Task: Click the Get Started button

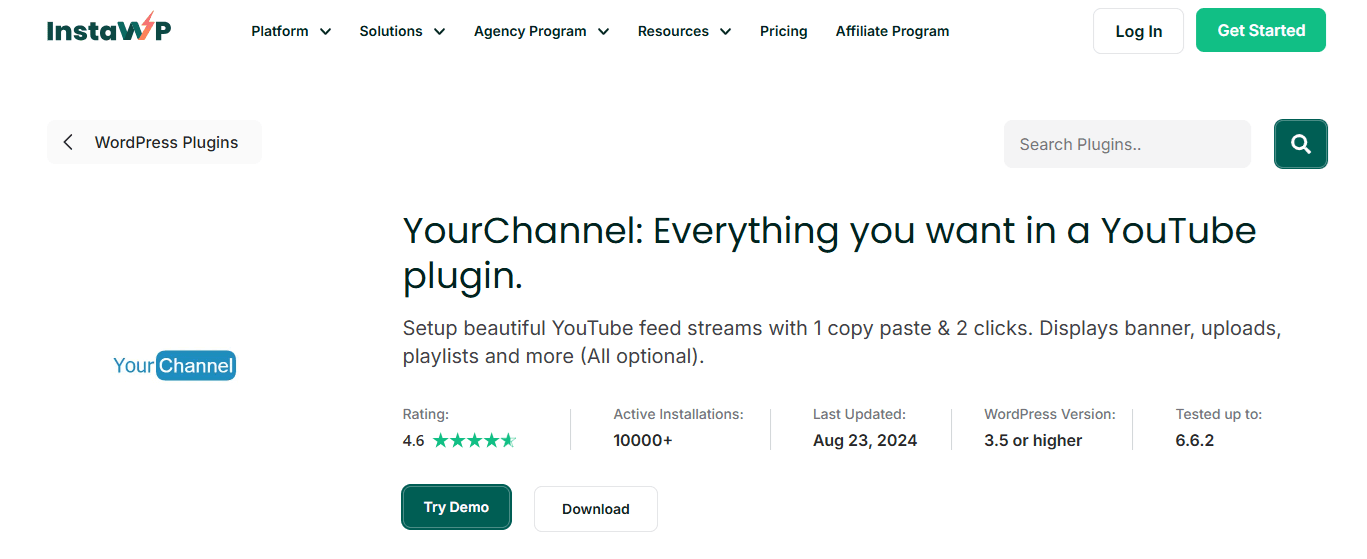Action: pos(1261,30)
